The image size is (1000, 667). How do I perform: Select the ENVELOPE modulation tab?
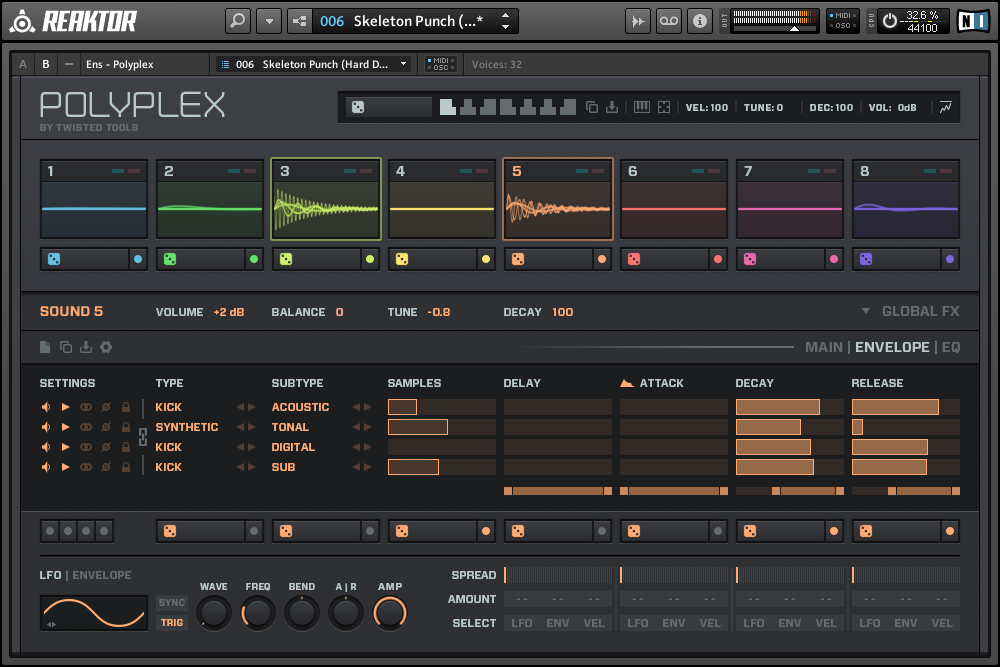point(101,575)
